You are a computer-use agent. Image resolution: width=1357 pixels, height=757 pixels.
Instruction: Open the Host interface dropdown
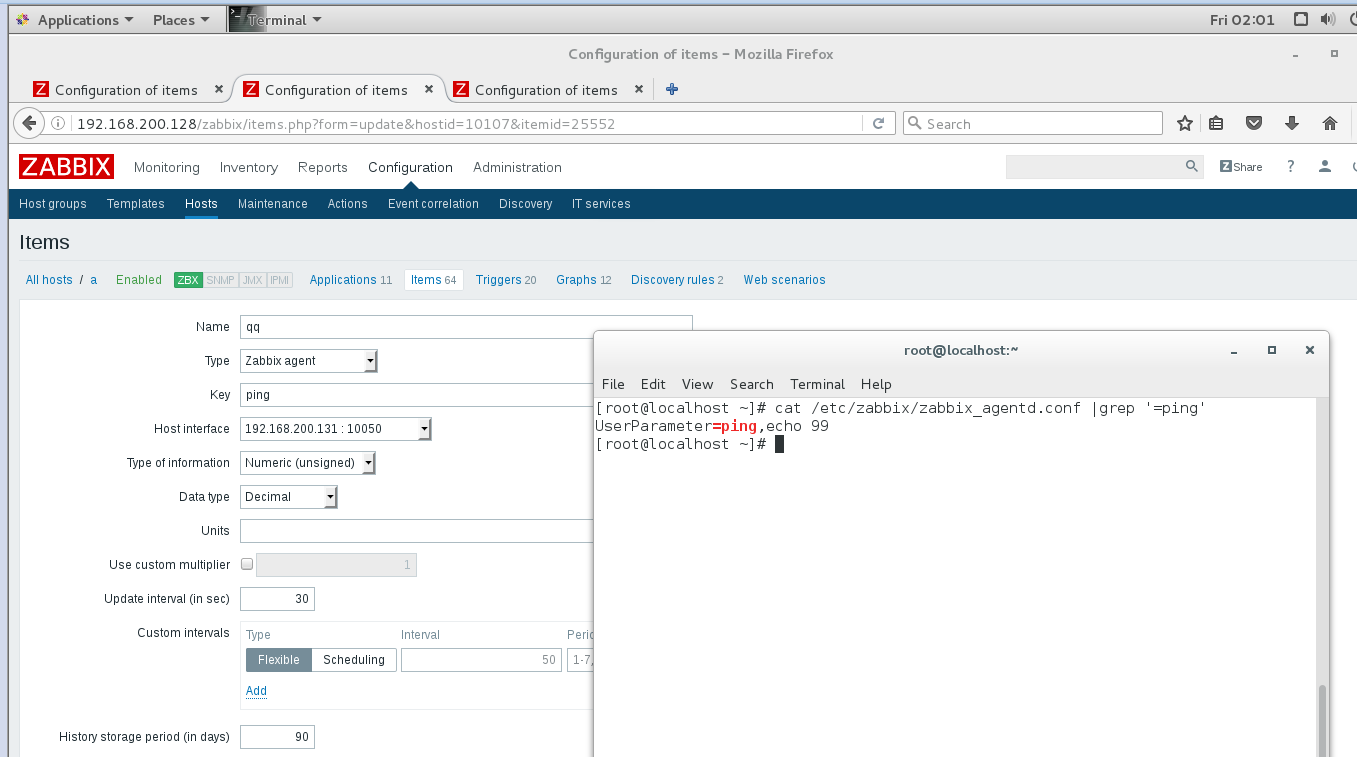point(336,429)
